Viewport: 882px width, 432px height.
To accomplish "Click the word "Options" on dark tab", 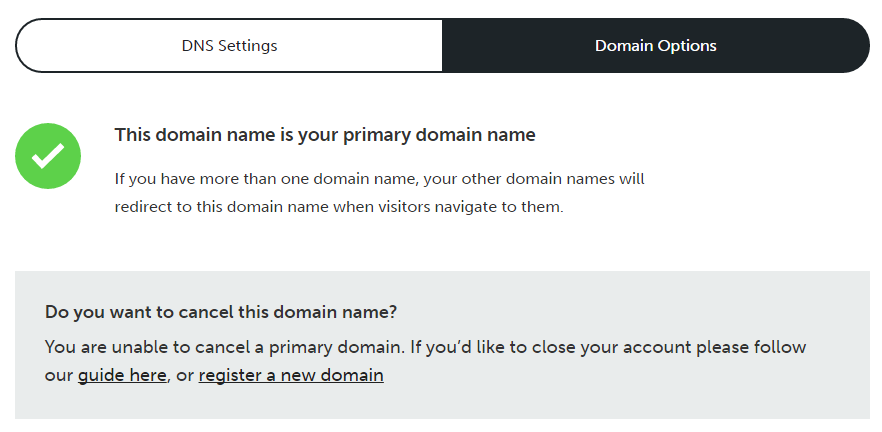I will tap(686, 46).
